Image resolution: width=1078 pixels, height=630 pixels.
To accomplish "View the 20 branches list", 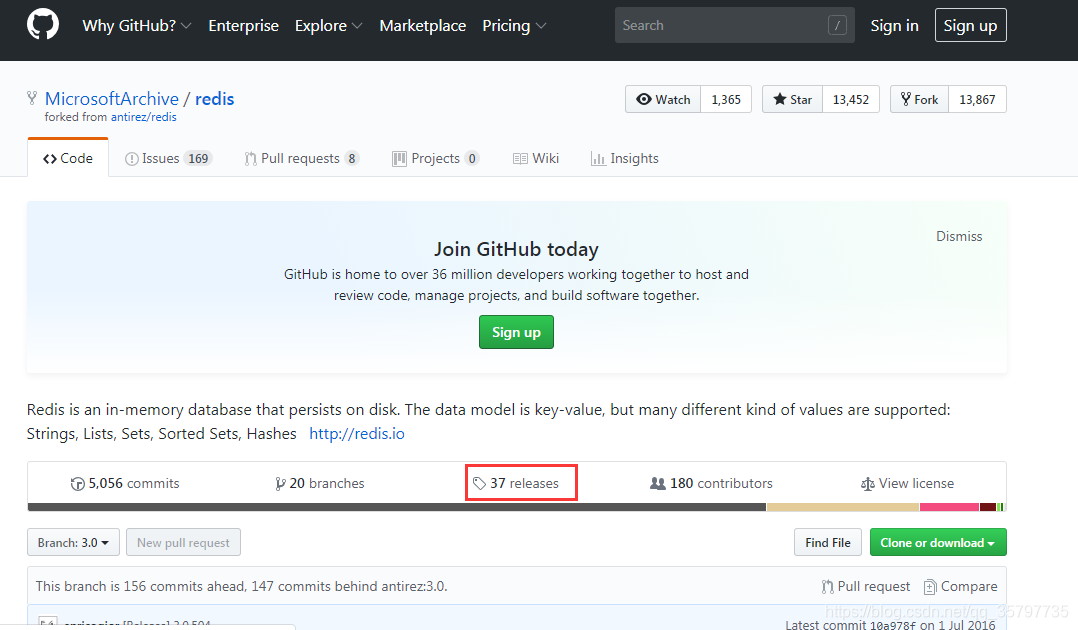I will pos(320,484).
